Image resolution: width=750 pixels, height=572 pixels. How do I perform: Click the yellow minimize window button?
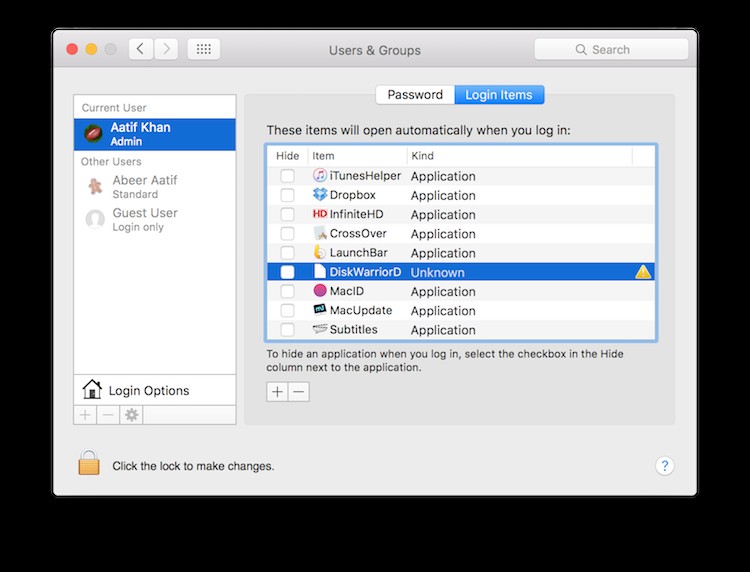click(x=91, y=49)
